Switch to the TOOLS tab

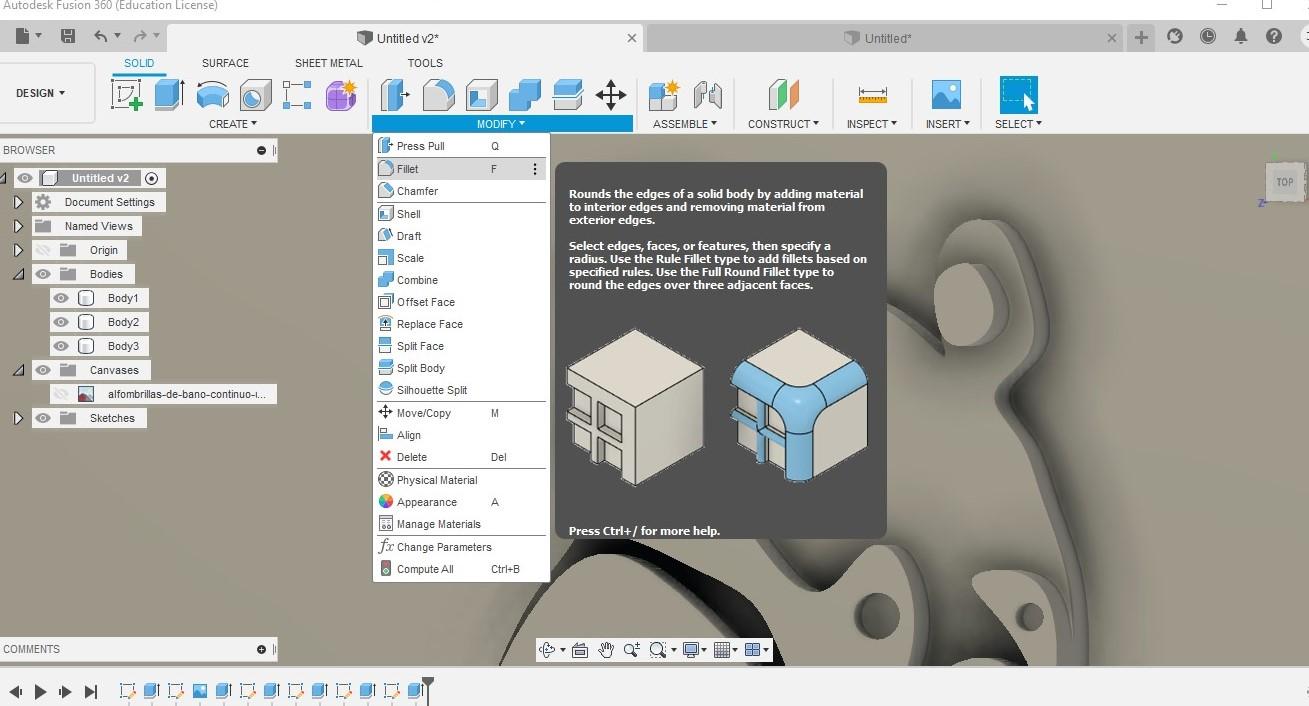[x=425, y=63]
